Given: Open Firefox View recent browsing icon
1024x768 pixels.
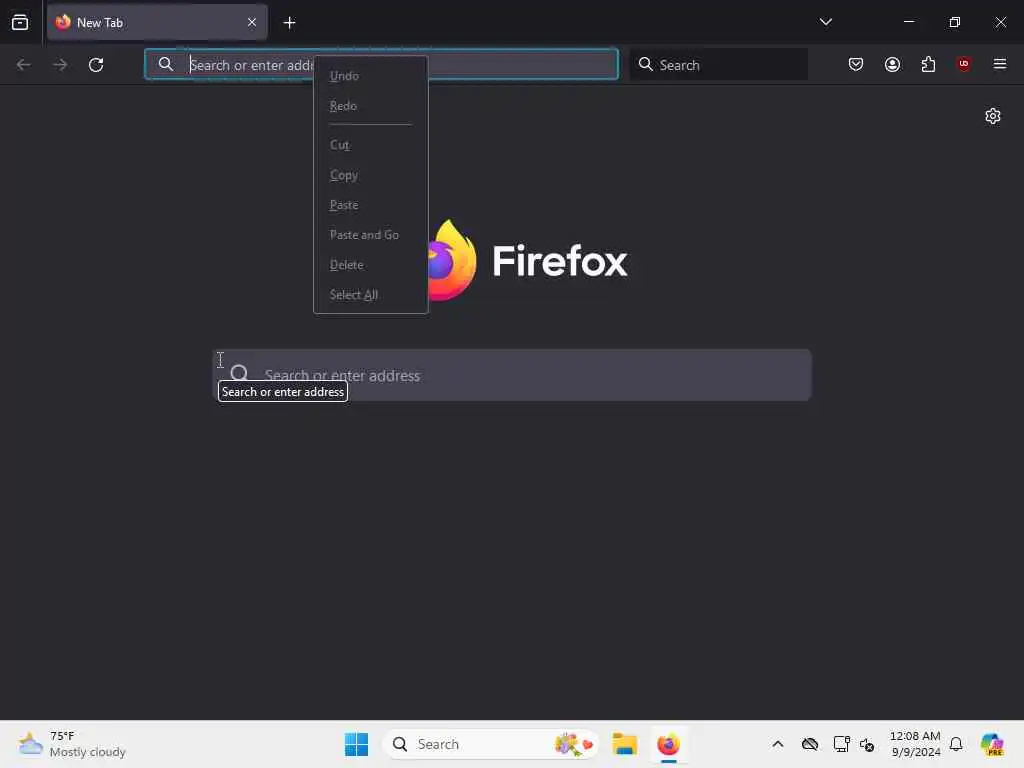Looking at the screenshot, I should click(x=20, y=22).
